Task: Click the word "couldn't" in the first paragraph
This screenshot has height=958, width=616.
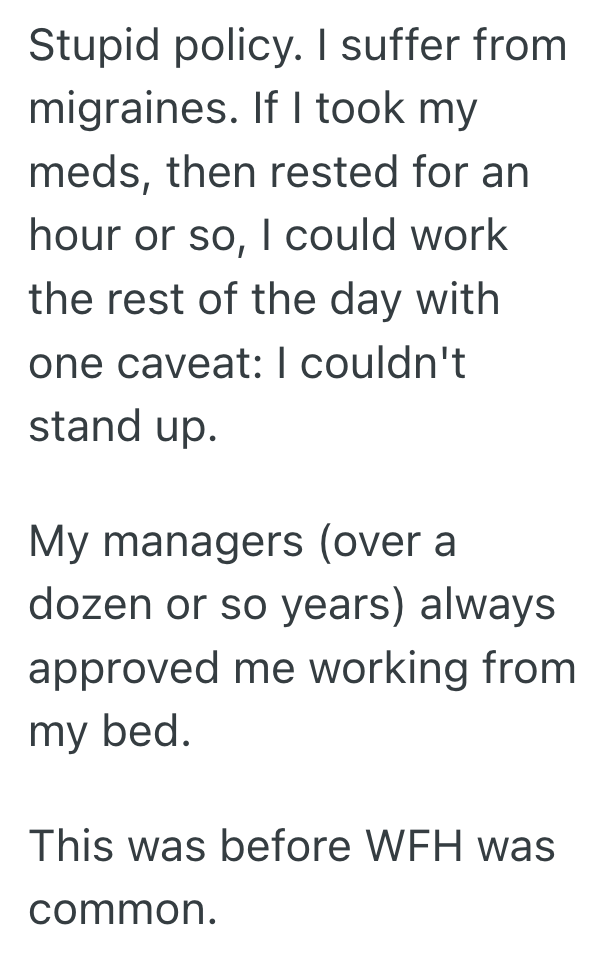Action: point(382,362)
